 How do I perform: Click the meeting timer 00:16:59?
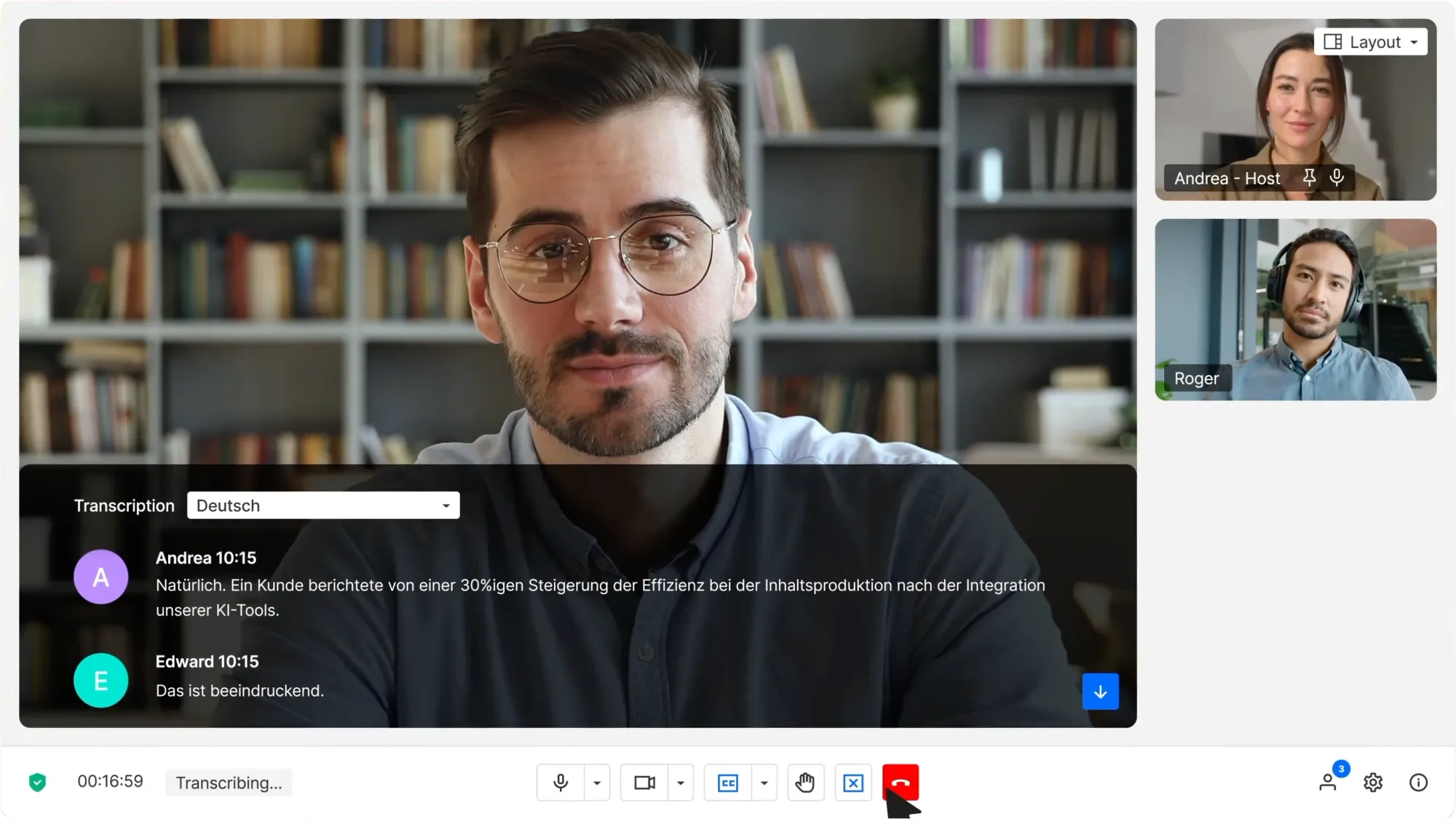coord(111,781)
